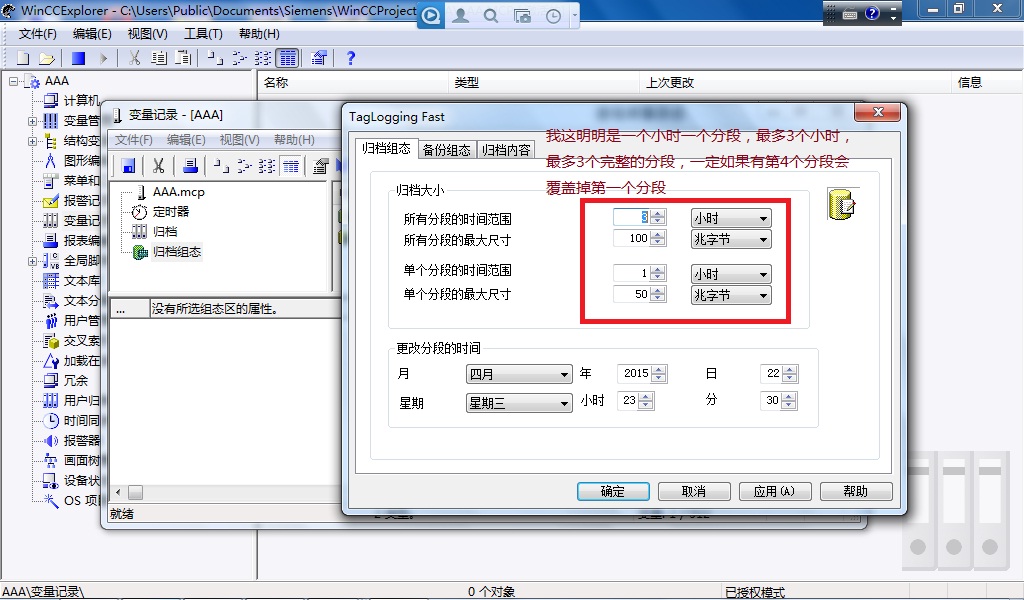Viewport: 1024px width, 600px height.
Task: Open 视图(V) menu in WinCCExplorer
Action: click(148, 34)
